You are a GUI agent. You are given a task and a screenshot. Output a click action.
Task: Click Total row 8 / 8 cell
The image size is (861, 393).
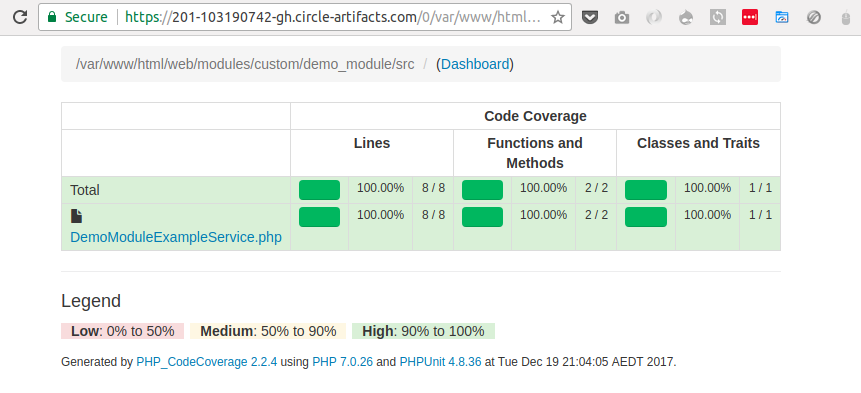click(433, 190)
